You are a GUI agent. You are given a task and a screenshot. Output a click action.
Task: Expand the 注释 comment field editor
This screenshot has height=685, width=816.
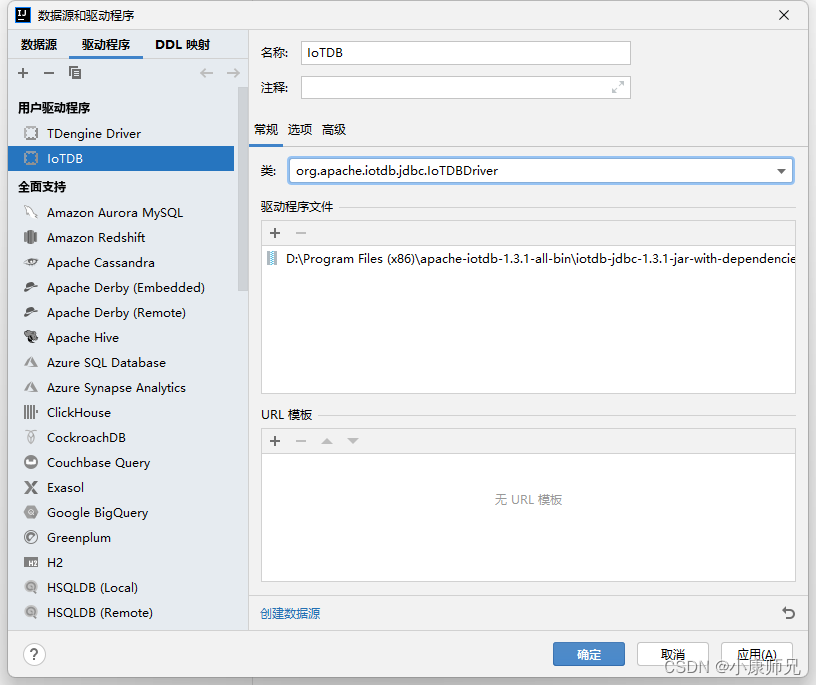[x=618, y=87]
